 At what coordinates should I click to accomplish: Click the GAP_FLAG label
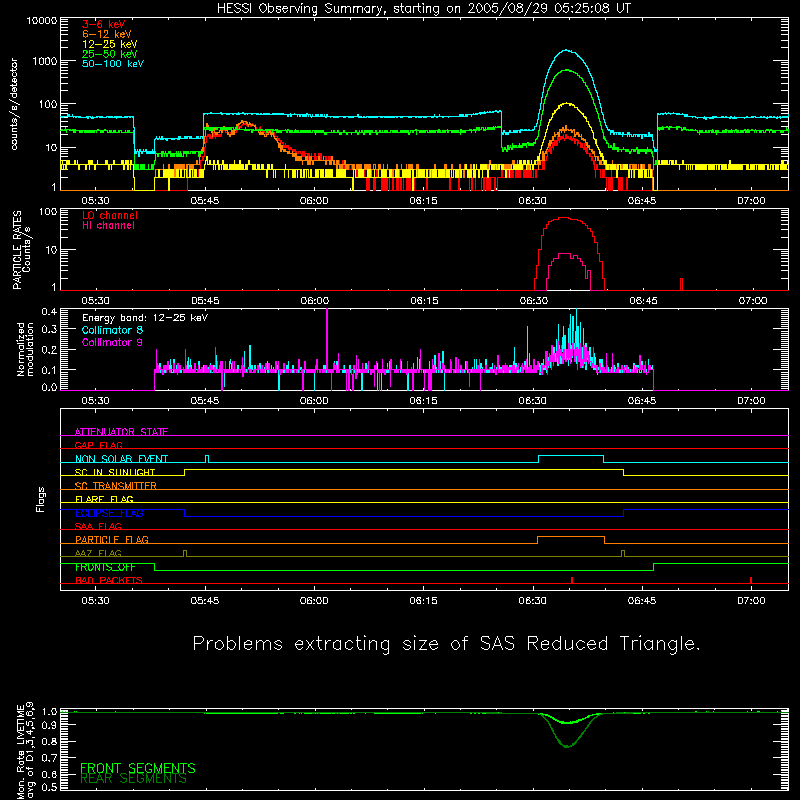coord(98,445)
